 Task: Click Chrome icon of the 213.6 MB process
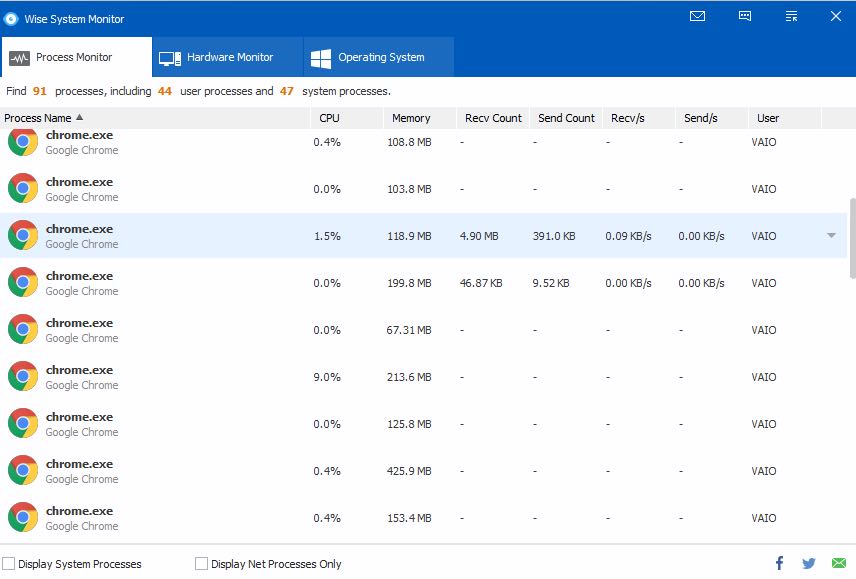click(23, 376)
